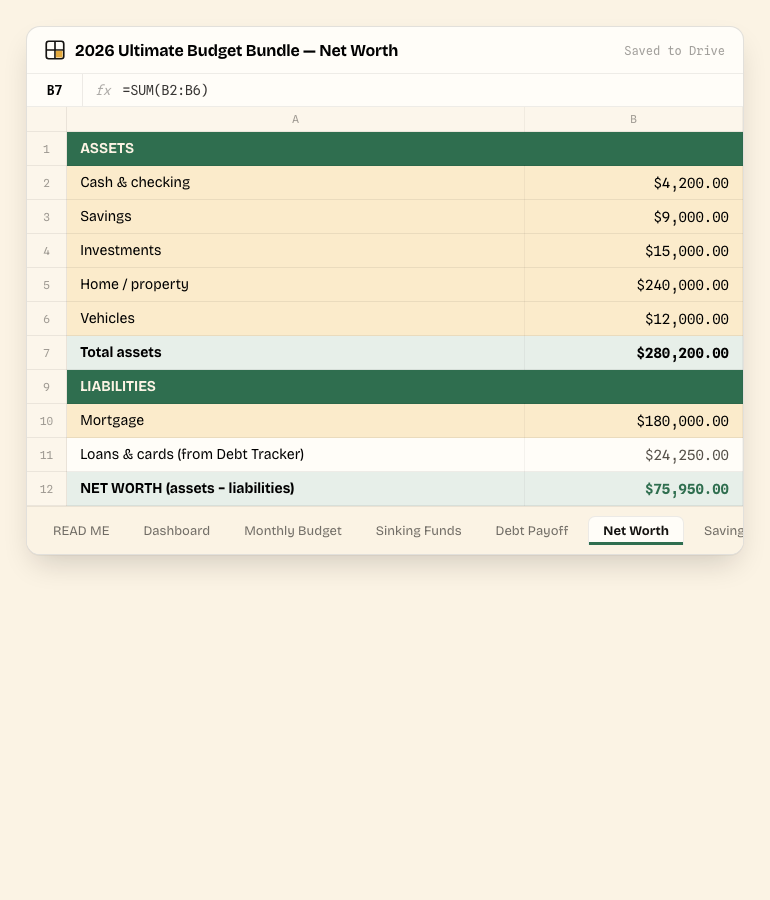Open the partially visible Savings tab
The width and height of the screenshot is (770, 900).
coord(723,530)
